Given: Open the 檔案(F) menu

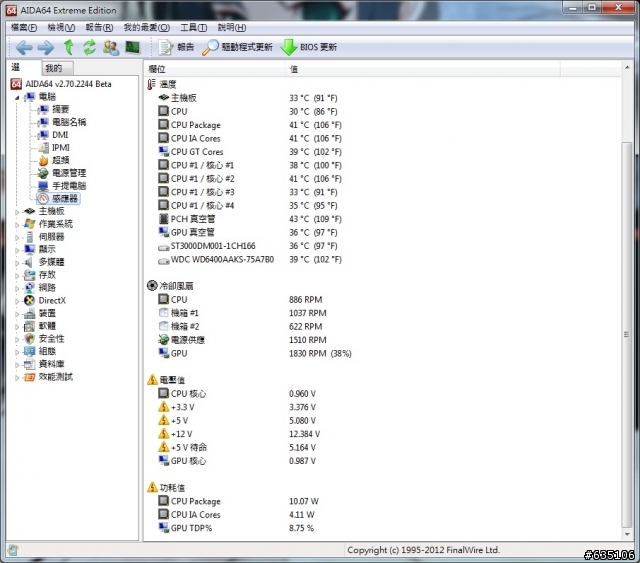Looking at the screenshot, I should point(24,27).
